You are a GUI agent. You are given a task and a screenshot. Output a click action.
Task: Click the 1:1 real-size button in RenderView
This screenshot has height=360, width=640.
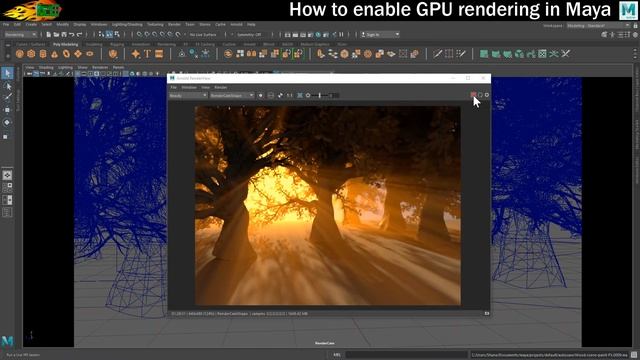tap(289, 95)
